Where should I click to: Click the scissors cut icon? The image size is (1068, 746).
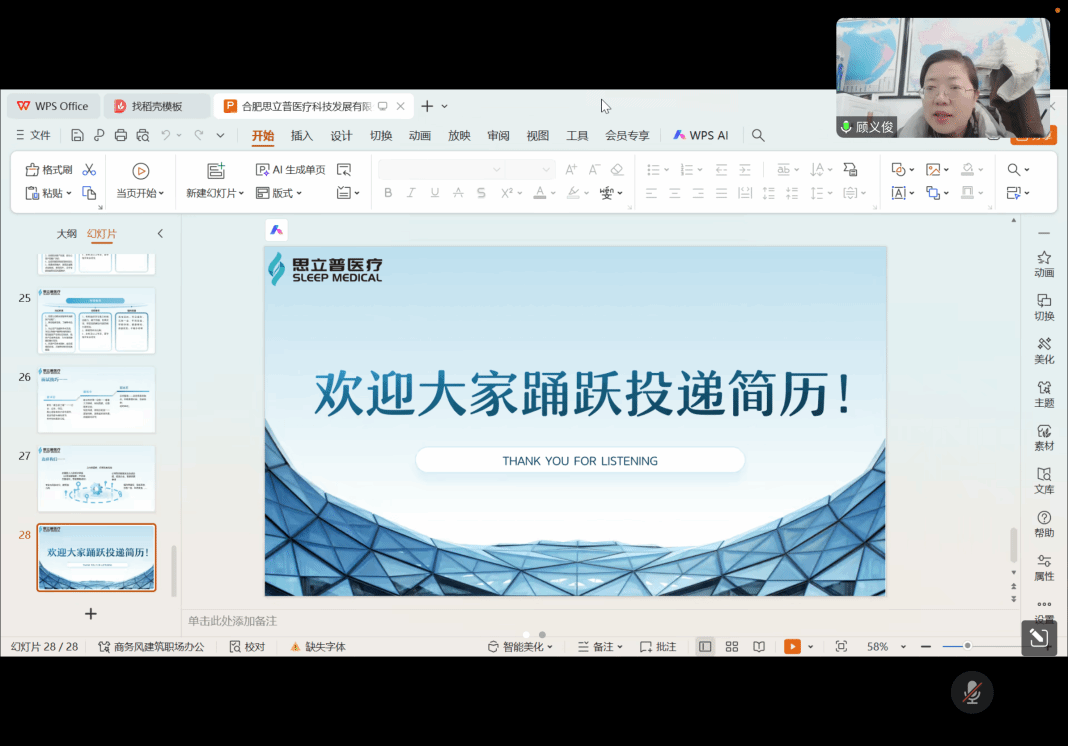point(89,170)
